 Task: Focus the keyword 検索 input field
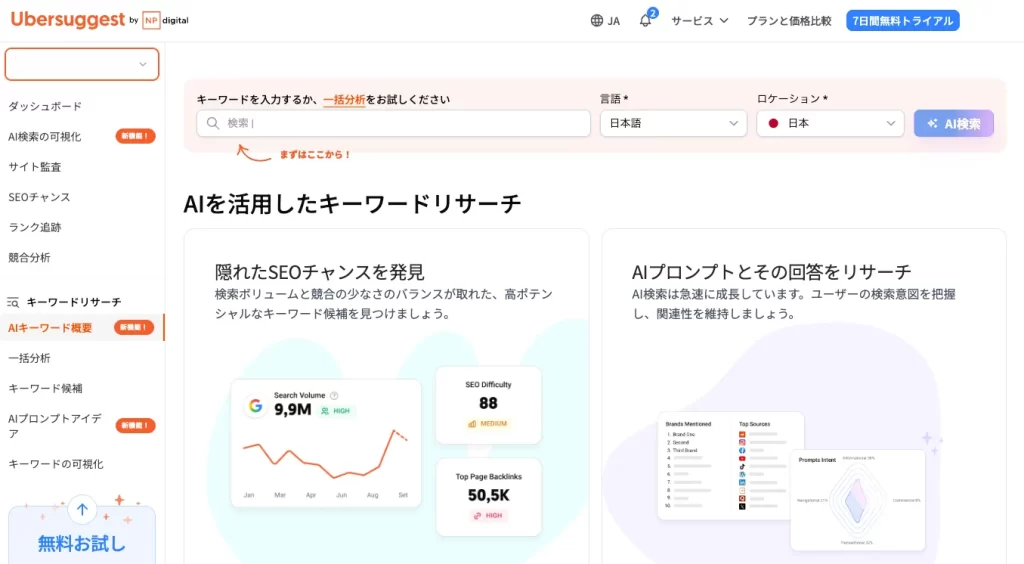(393, 123)
